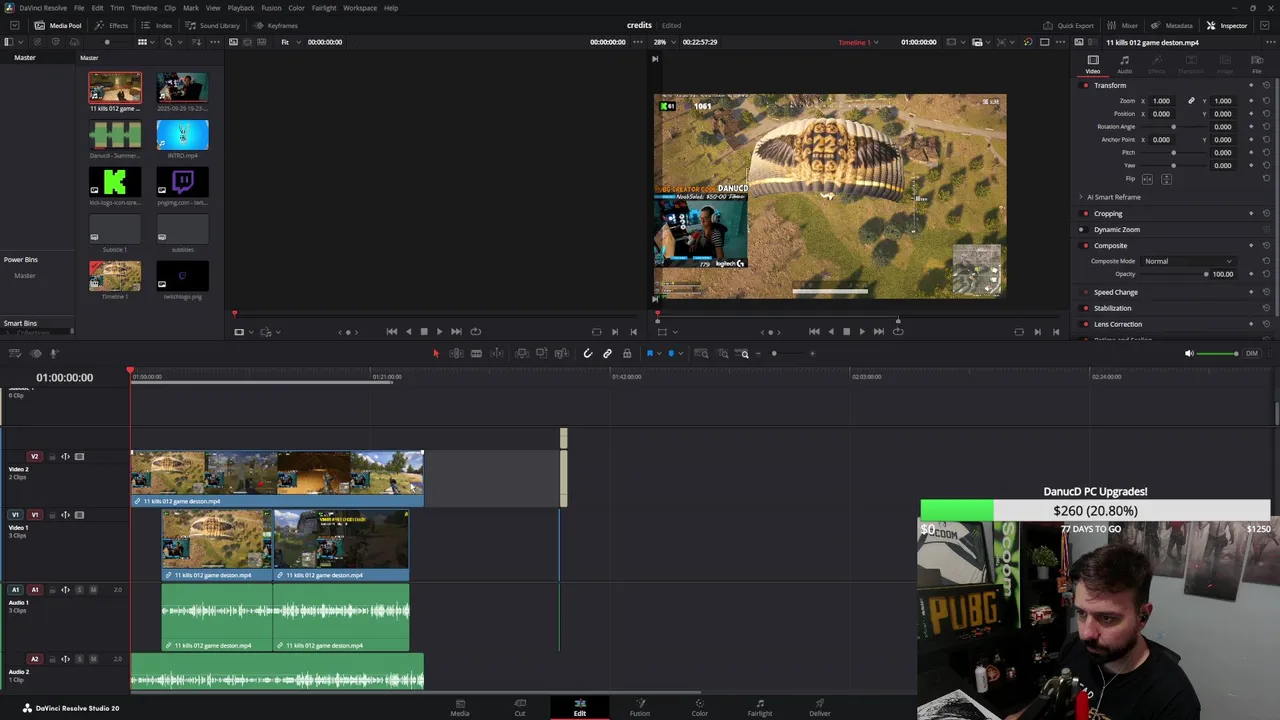
Task: Click the Replace Clip toolbar icon
Action: click(562, 353)
